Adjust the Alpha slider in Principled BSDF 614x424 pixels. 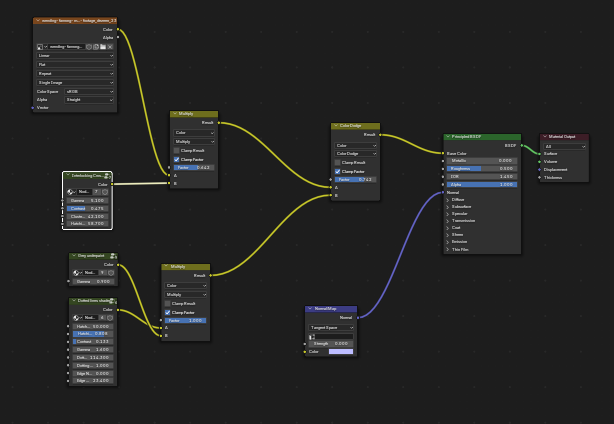click(482, 184)
